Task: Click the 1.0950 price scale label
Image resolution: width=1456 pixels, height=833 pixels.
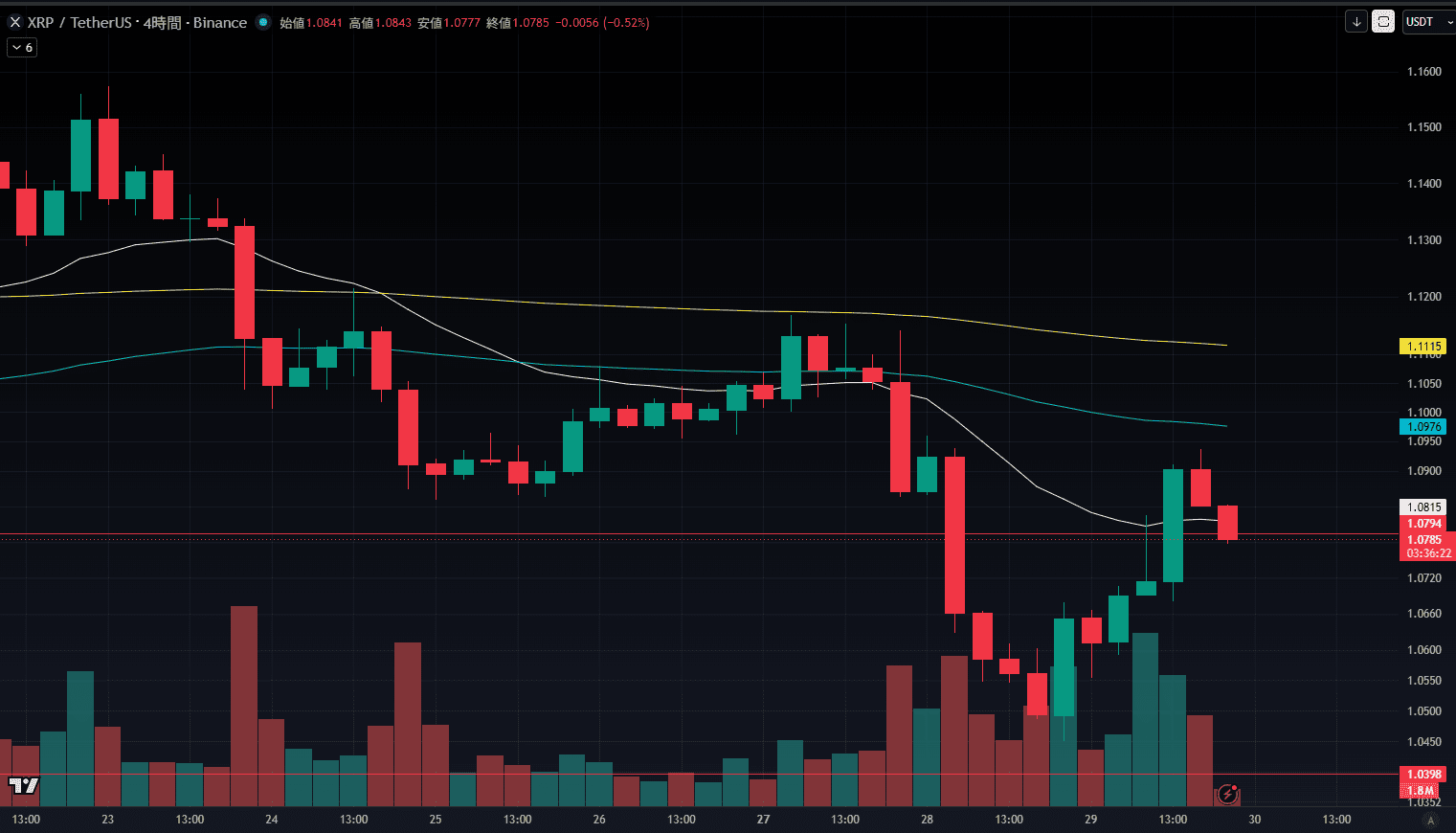Action: coord(1423,441)
